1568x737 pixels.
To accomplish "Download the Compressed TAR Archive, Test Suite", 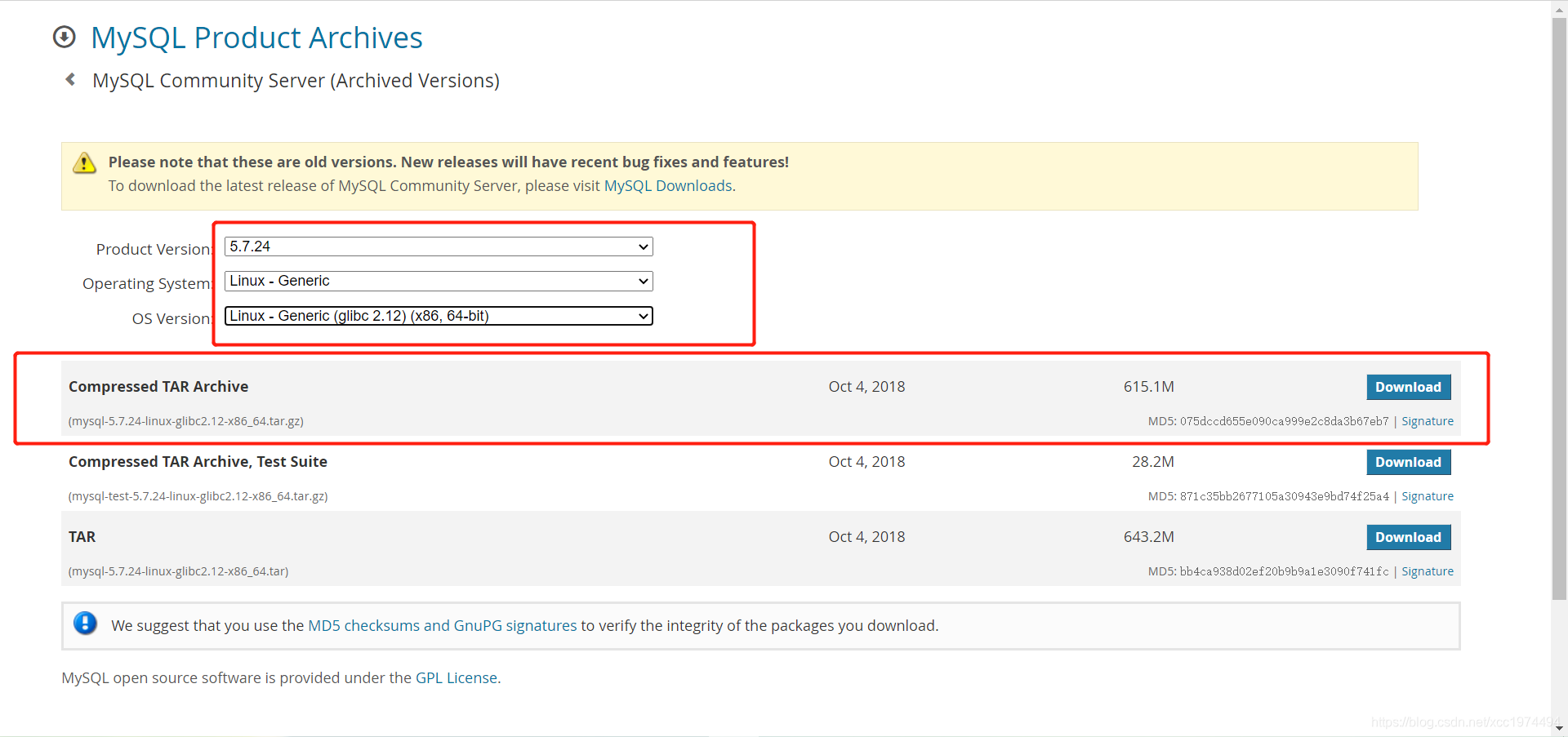I will (x=1408, y=462).
